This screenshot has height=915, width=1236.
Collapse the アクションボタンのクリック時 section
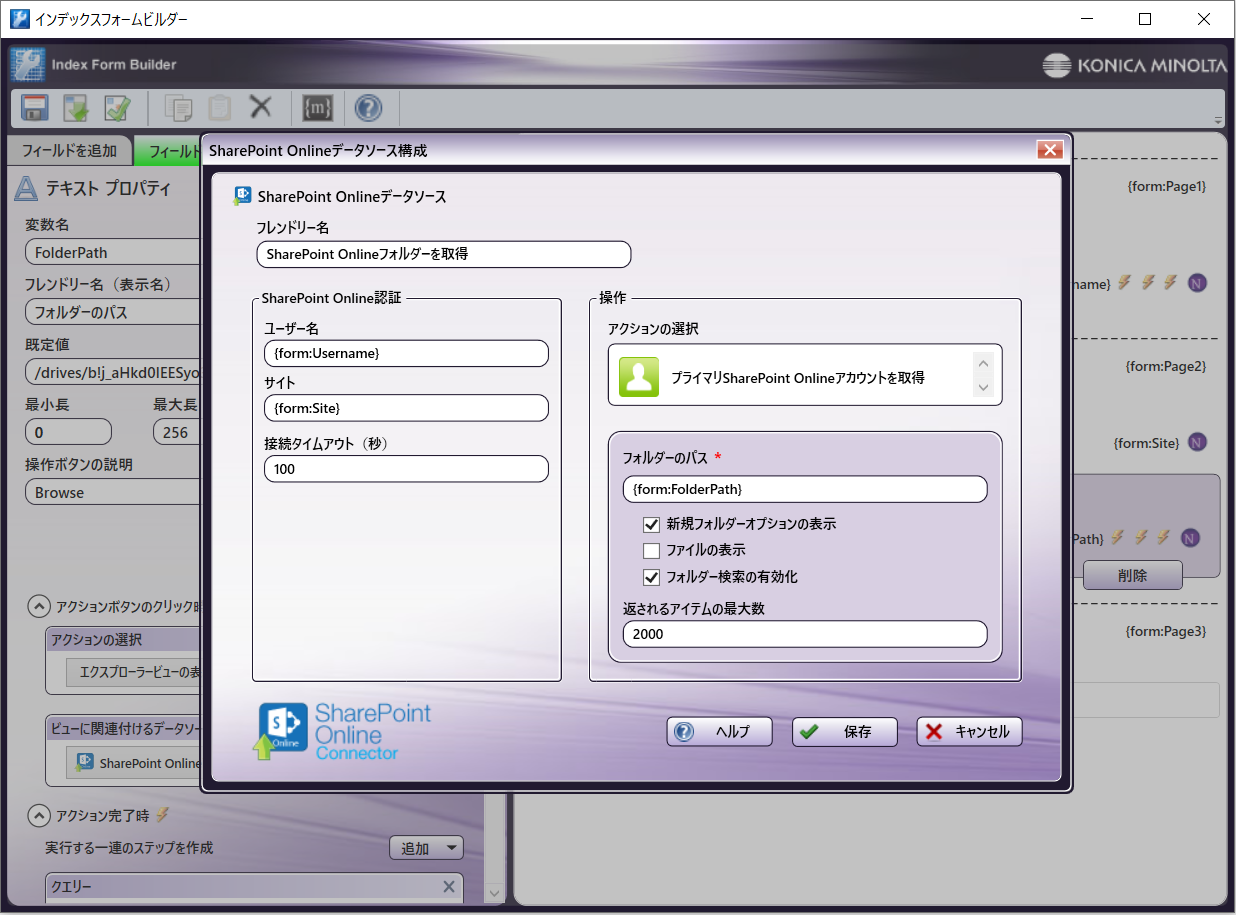(38, 606)
